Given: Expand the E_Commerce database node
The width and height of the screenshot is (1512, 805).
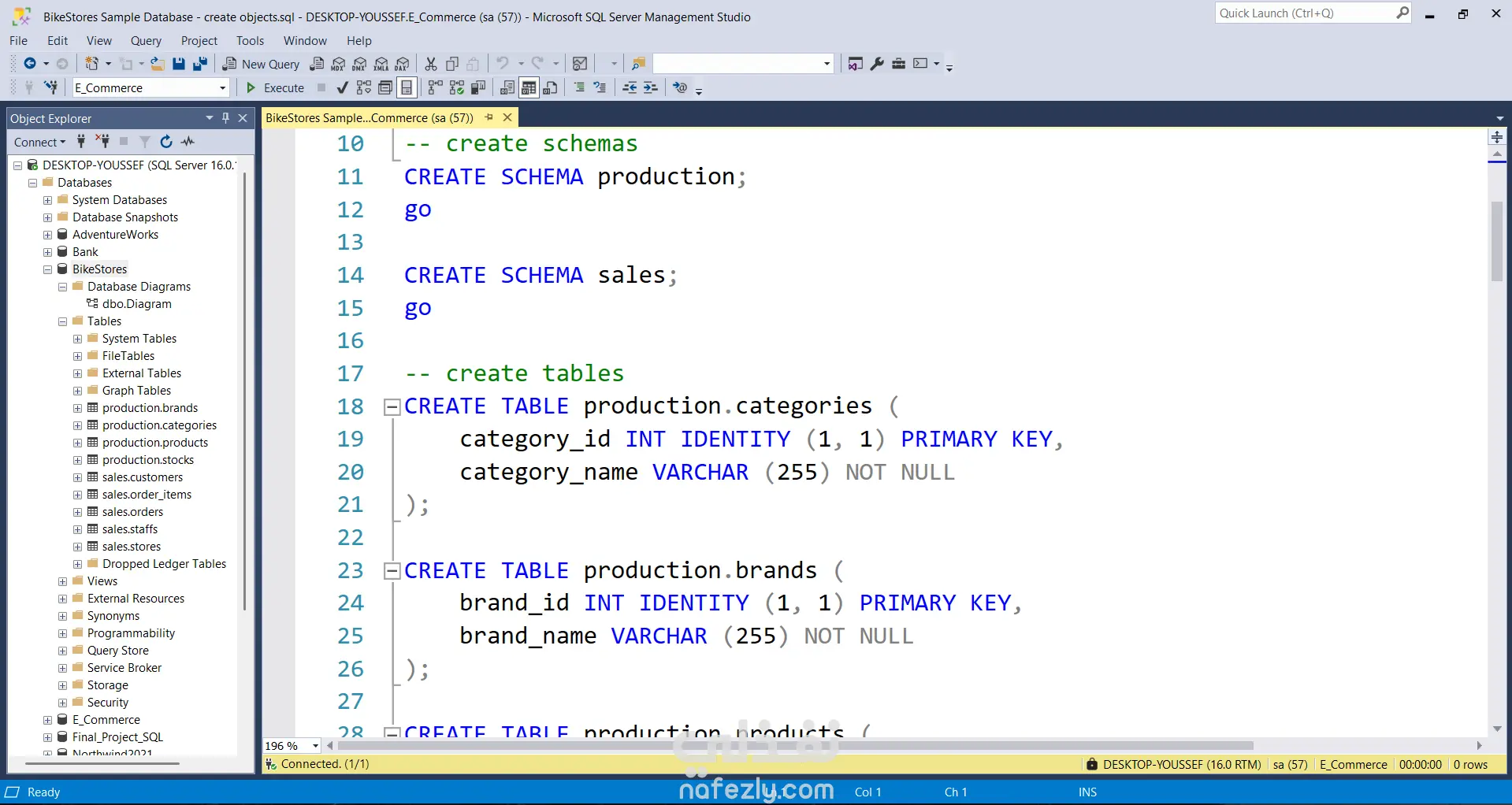Looking at the screenshot, I should [48, 720].
